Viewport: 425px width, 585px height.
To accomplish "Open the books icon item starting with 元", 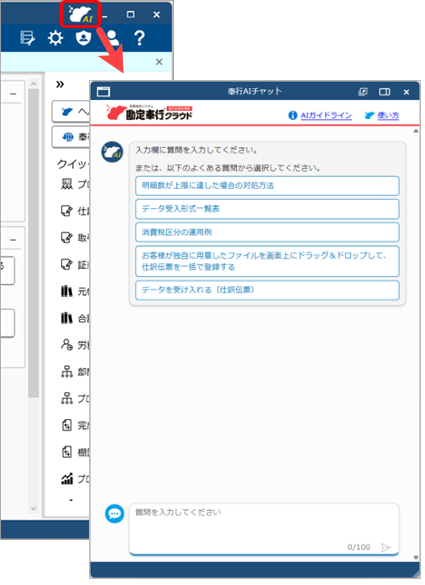I will [75, 291].
